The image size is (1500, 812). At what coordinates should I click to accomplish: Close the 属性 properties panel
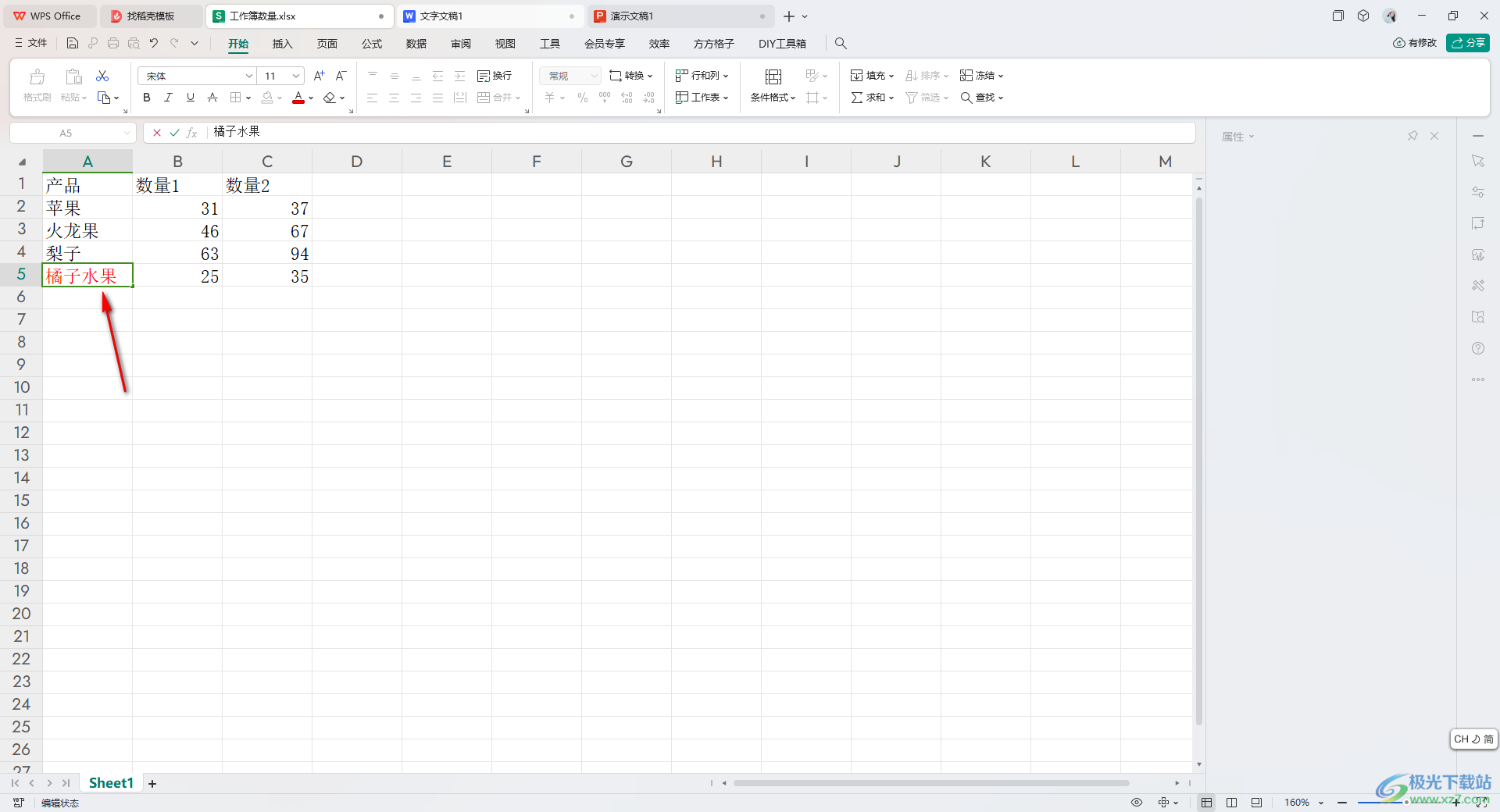click(1434, 136)
